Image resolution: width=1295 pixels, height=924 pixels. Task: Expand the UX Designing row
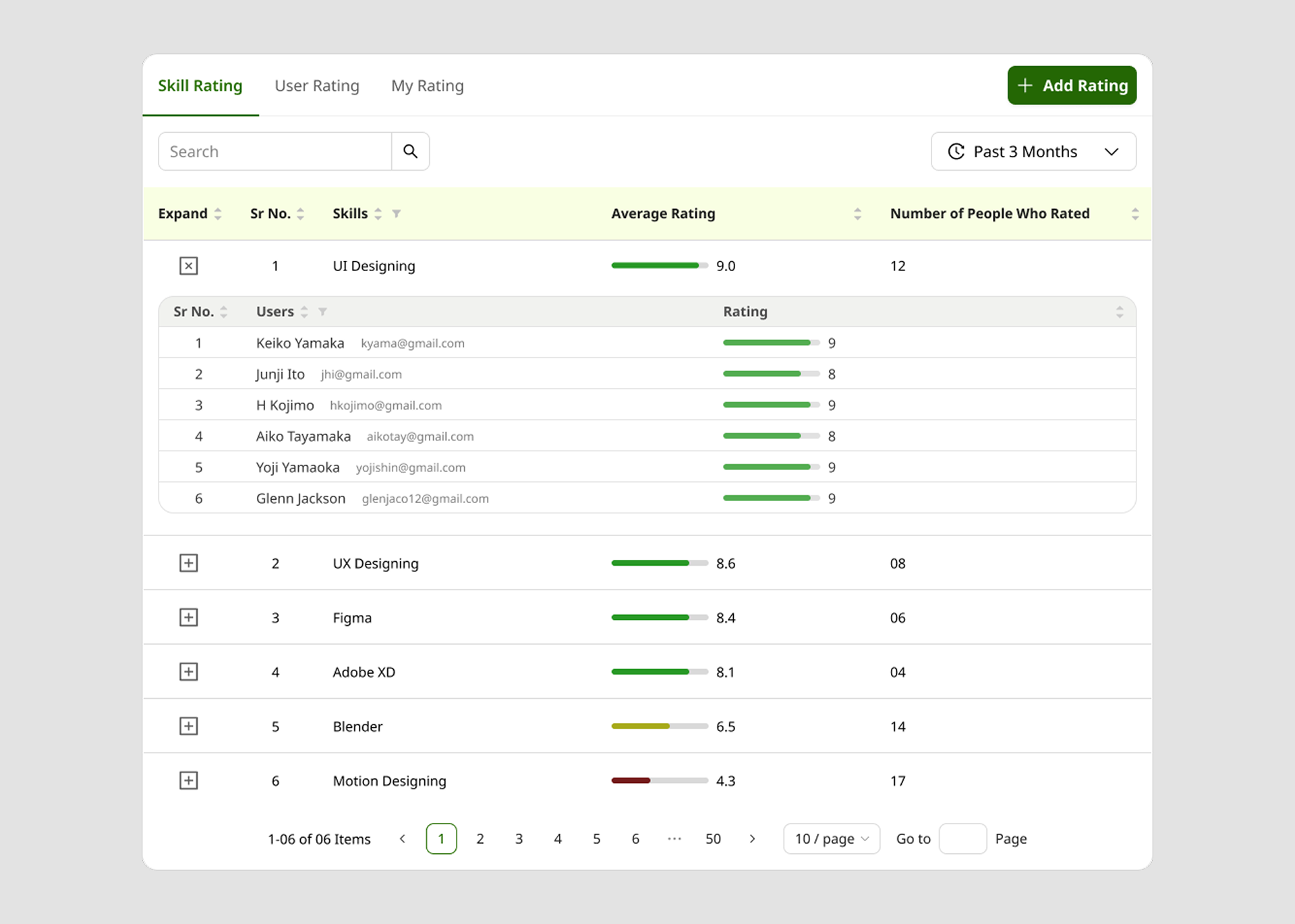(x=189, y=563)
